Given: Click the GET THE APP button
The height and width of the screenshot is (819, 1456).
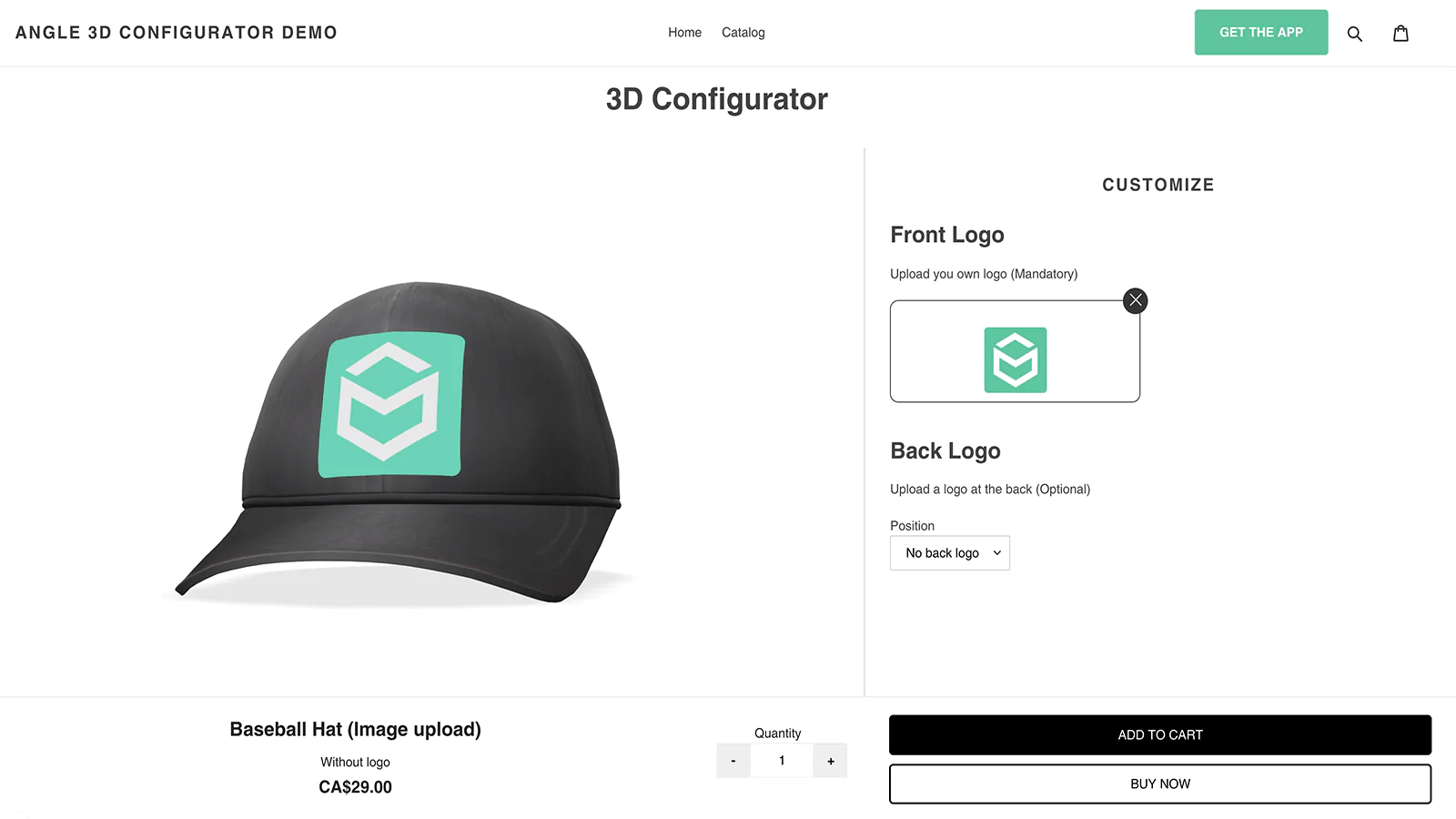Looking at the screenshot, I should click(x=1260, y=32).
